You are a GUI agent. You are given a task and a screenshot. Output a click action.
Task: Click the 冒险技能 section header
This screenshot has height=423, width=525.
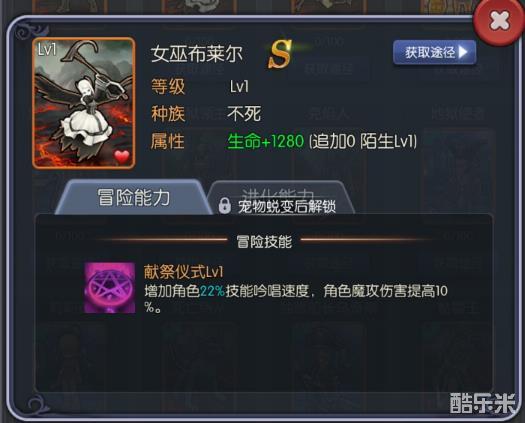tap(264, 241)
